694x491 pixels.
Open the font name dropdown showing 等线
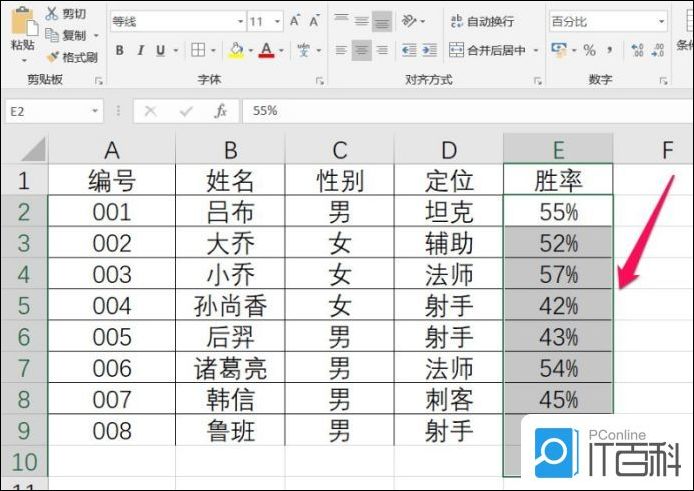(x=240, y=21)
